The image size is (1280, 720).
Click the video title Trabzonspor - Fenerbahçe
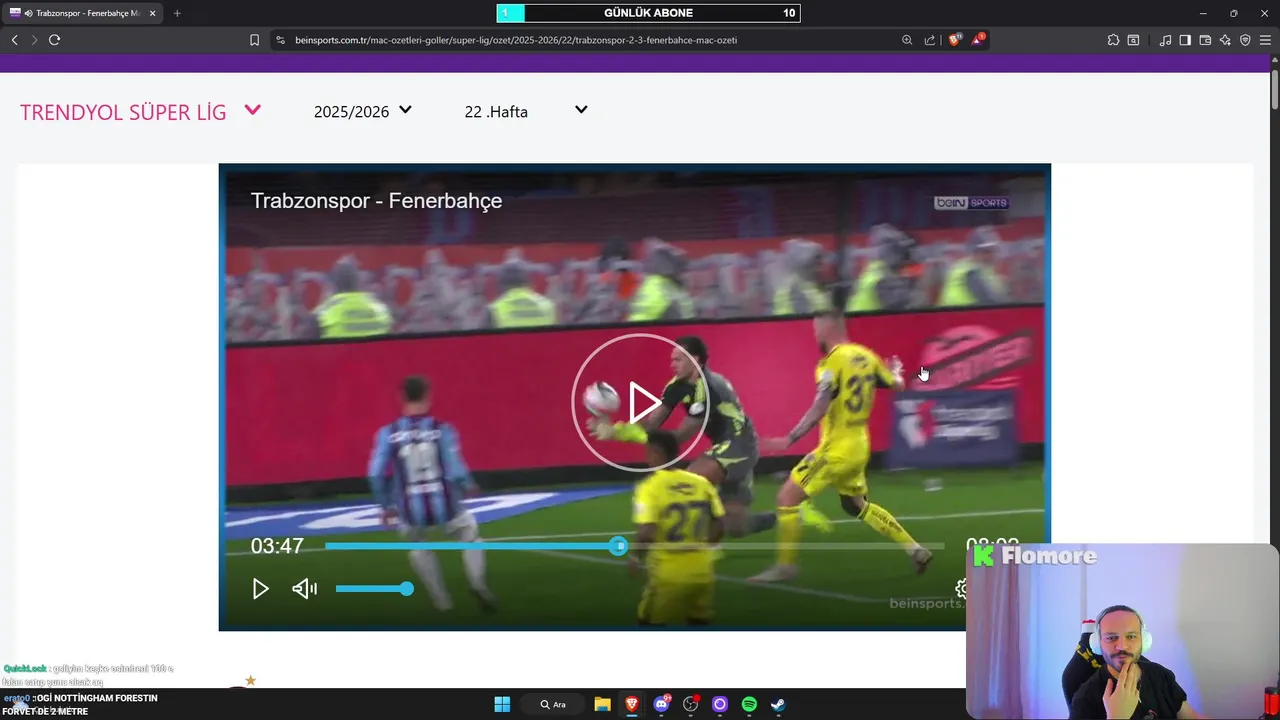coord(376,200)
